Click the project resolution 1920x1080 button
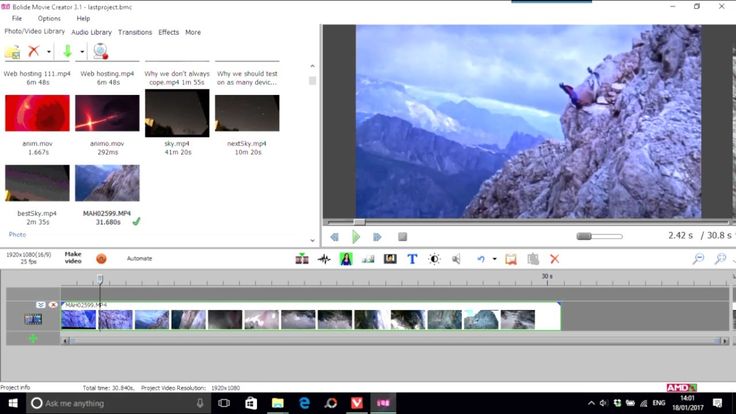 coord(29,258)
